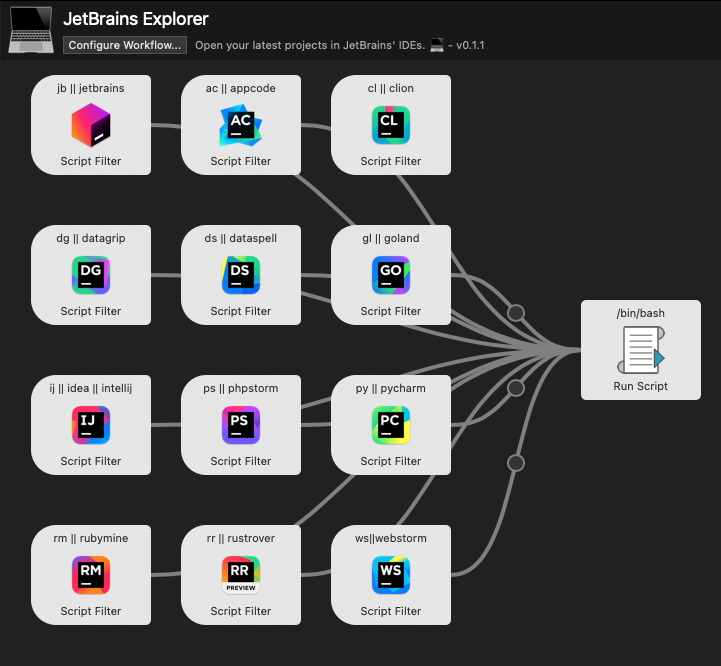Click 'Script Filter' caption under the WS icon
Image resolution: width=721 pixels, height=666 pixels.
click(x=390, y=611)
